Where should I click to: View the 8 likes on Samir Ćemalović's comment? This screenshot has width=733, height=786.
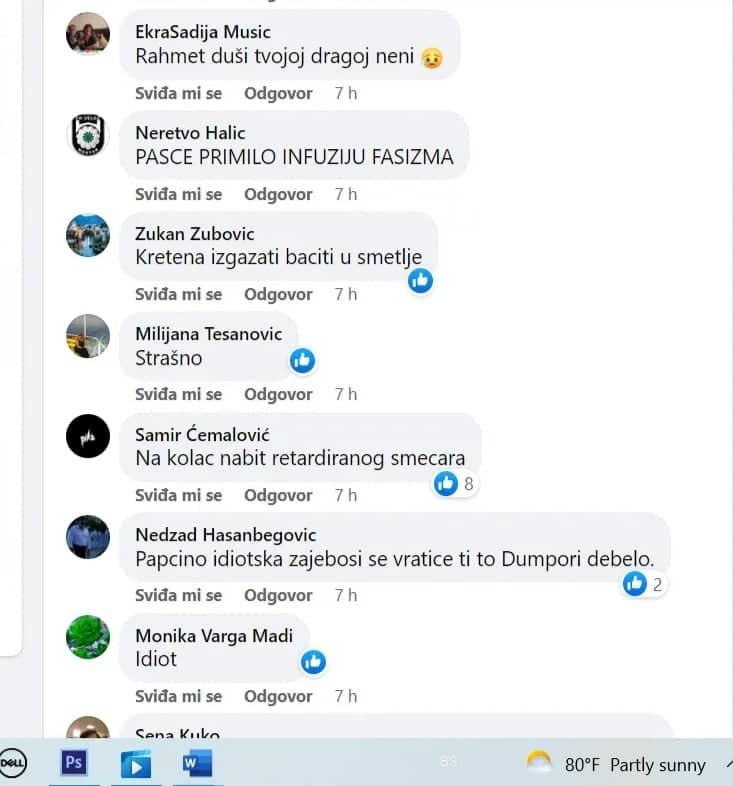(455, 484)
